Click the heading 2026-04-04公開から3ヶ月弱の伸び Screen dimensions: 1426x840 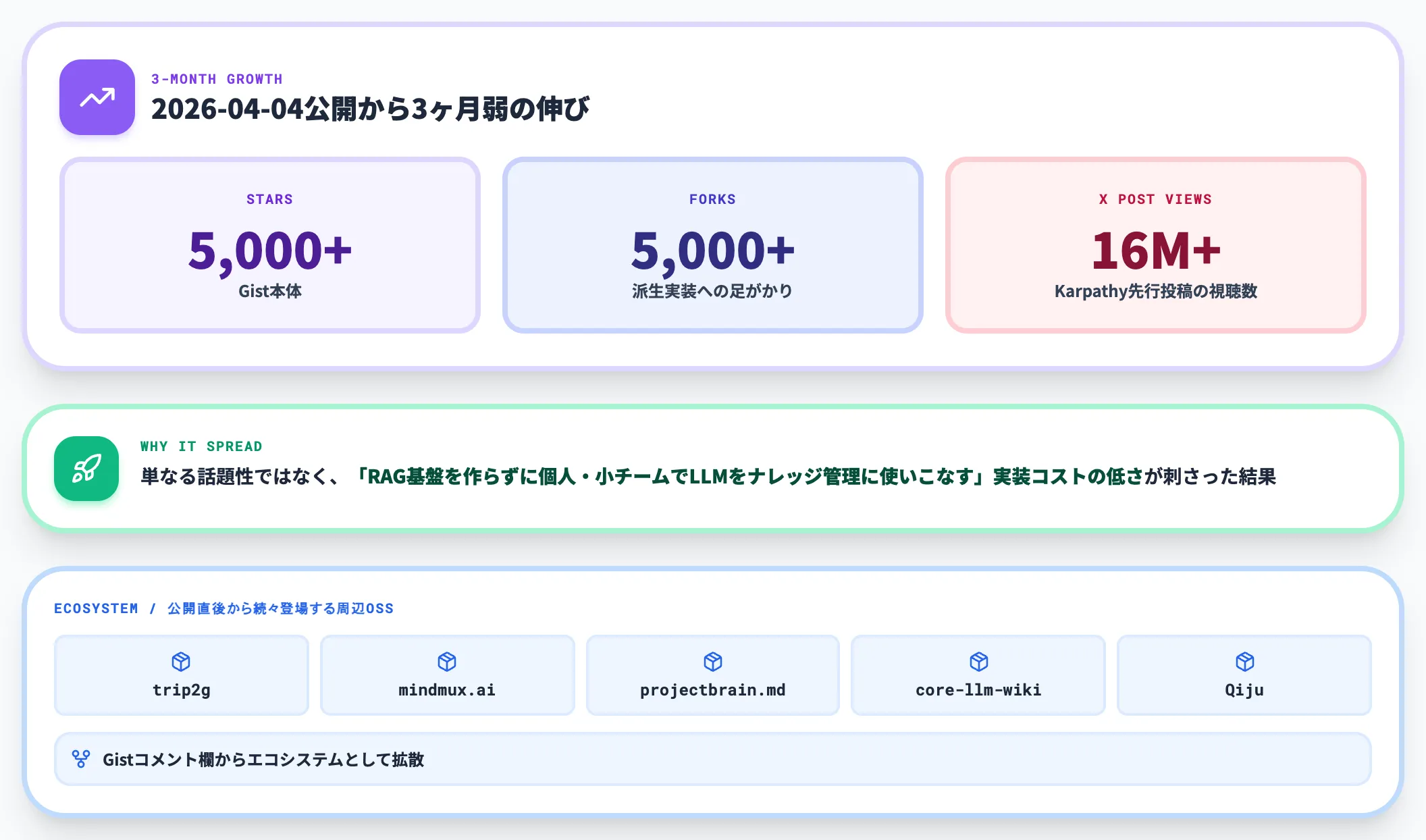click(370, 109)
